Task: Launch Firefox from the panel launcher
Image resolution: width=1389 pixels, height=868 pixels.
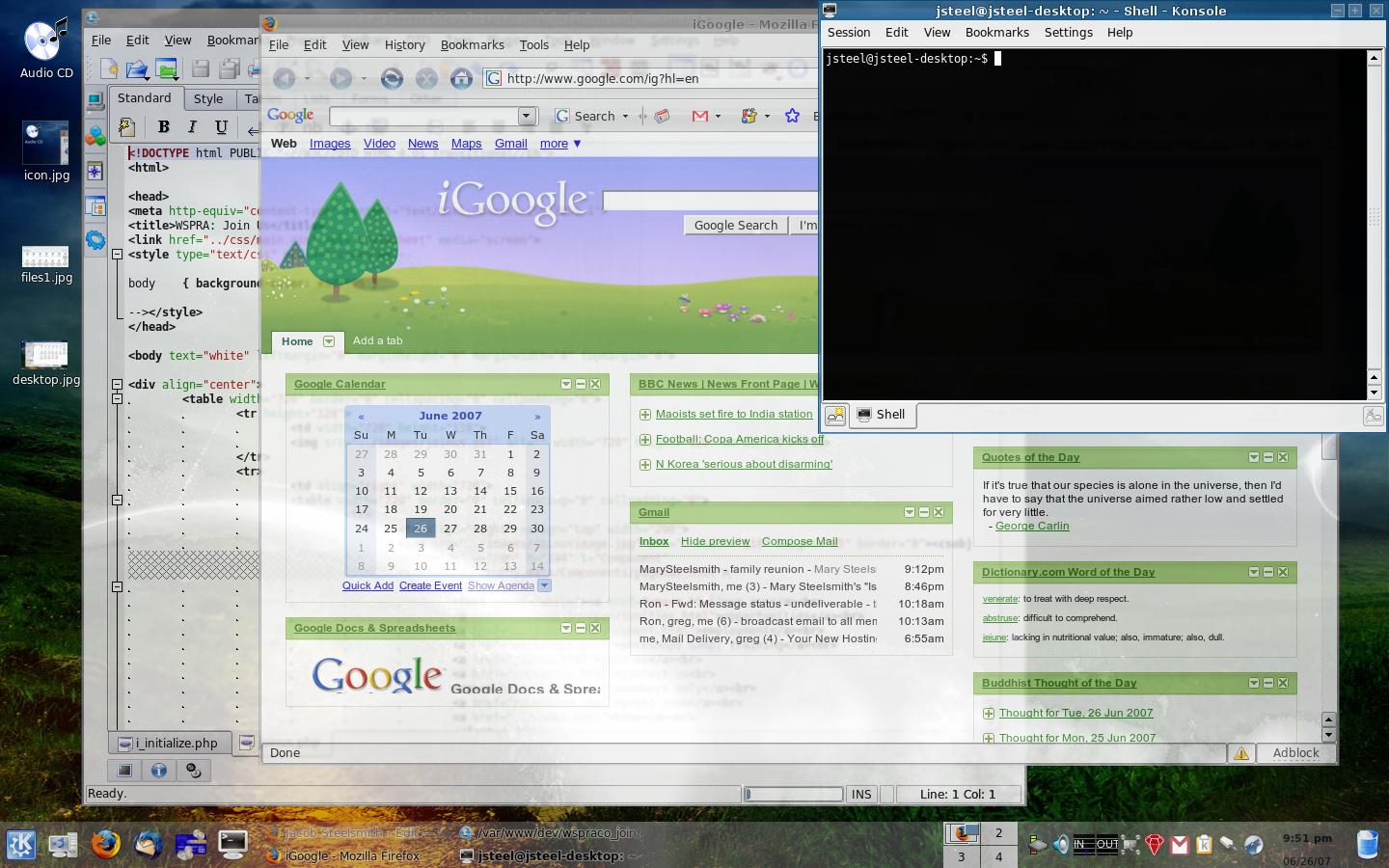Action: [106, 844]
